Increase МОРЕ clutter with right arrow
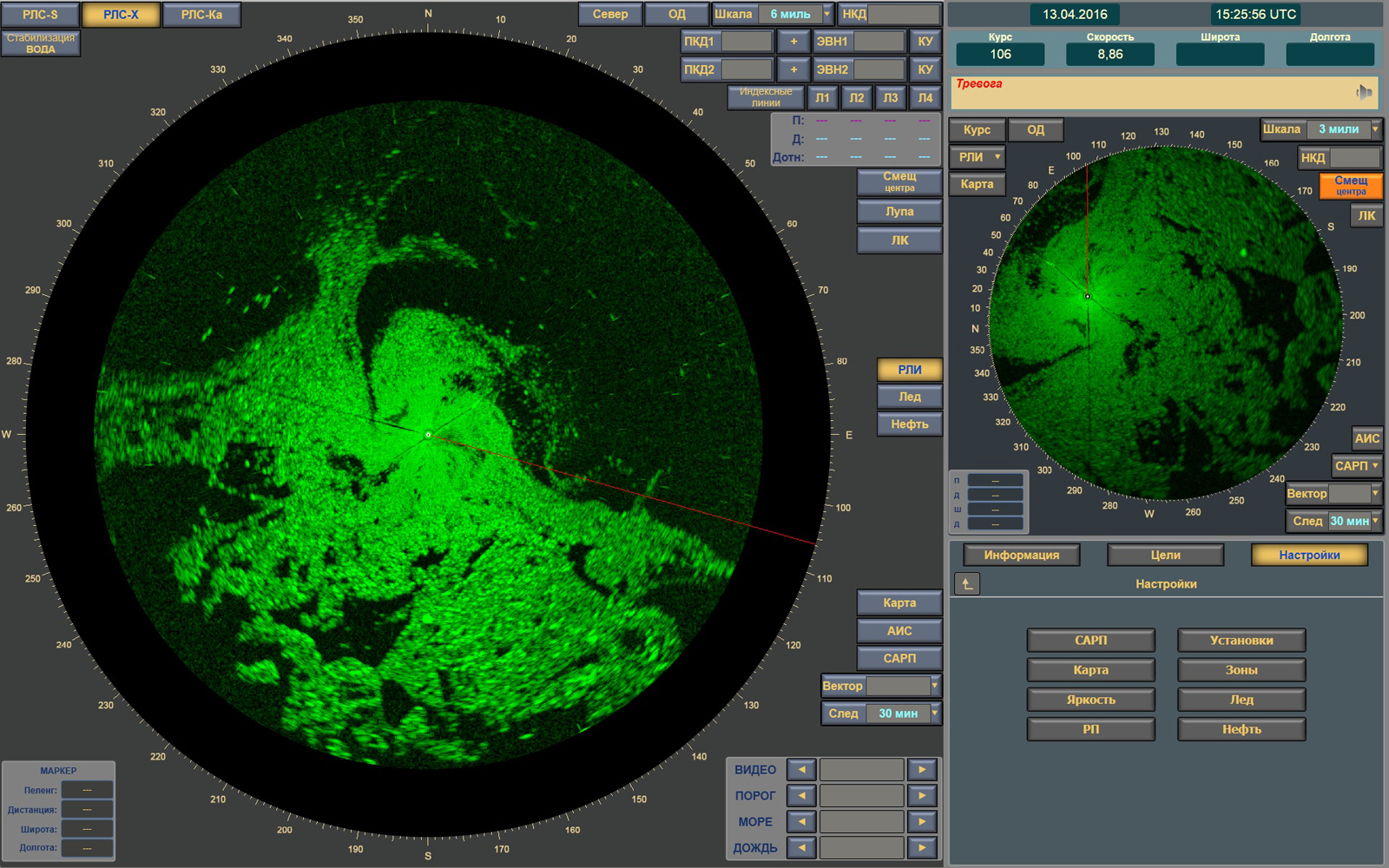1389x868 pixels. tap(922, 822)
